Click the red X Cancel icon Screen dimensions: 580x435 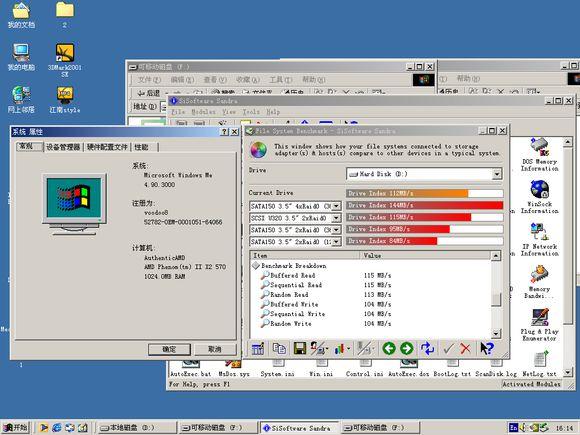click(x=465, y=348)
